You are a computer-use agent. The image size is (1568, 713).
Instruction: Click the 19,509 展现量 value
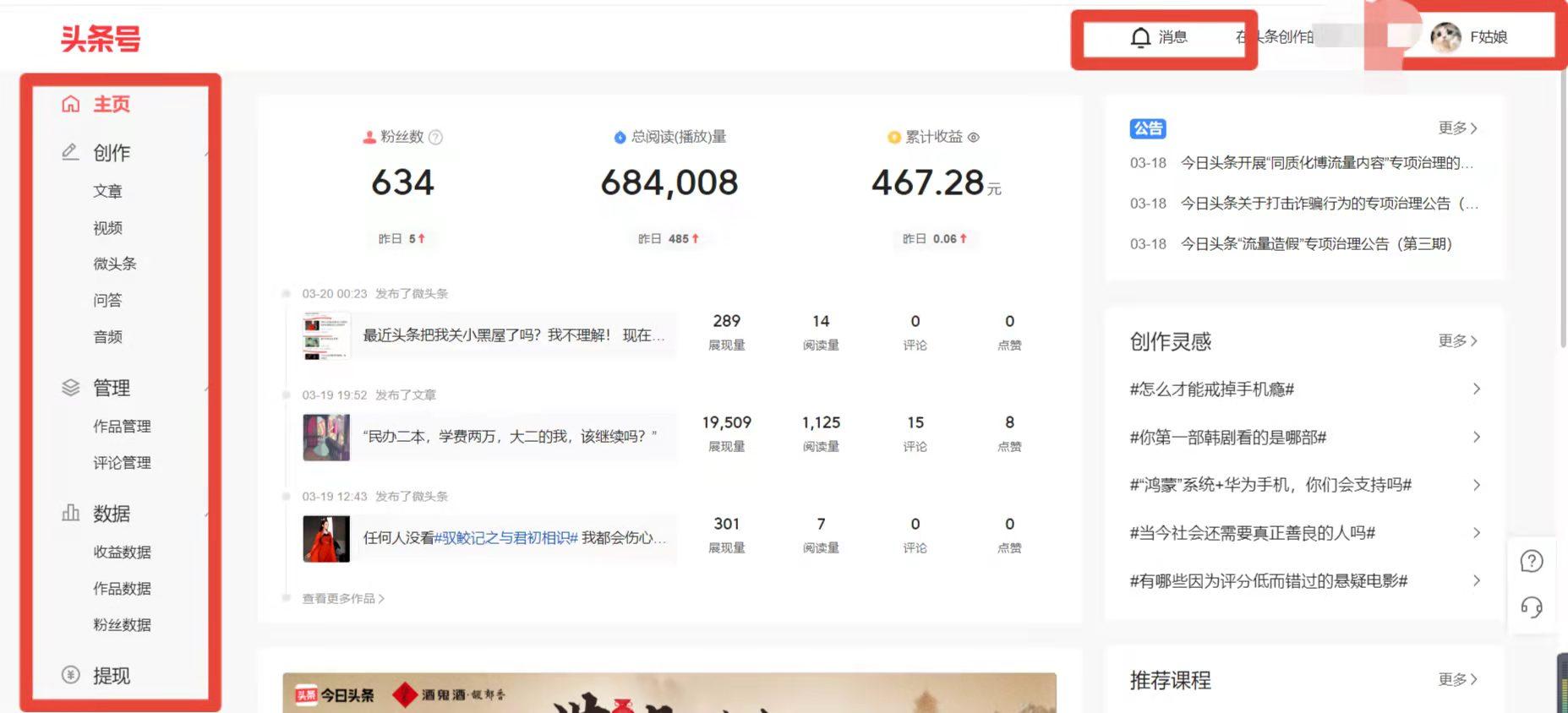(726, 422)
